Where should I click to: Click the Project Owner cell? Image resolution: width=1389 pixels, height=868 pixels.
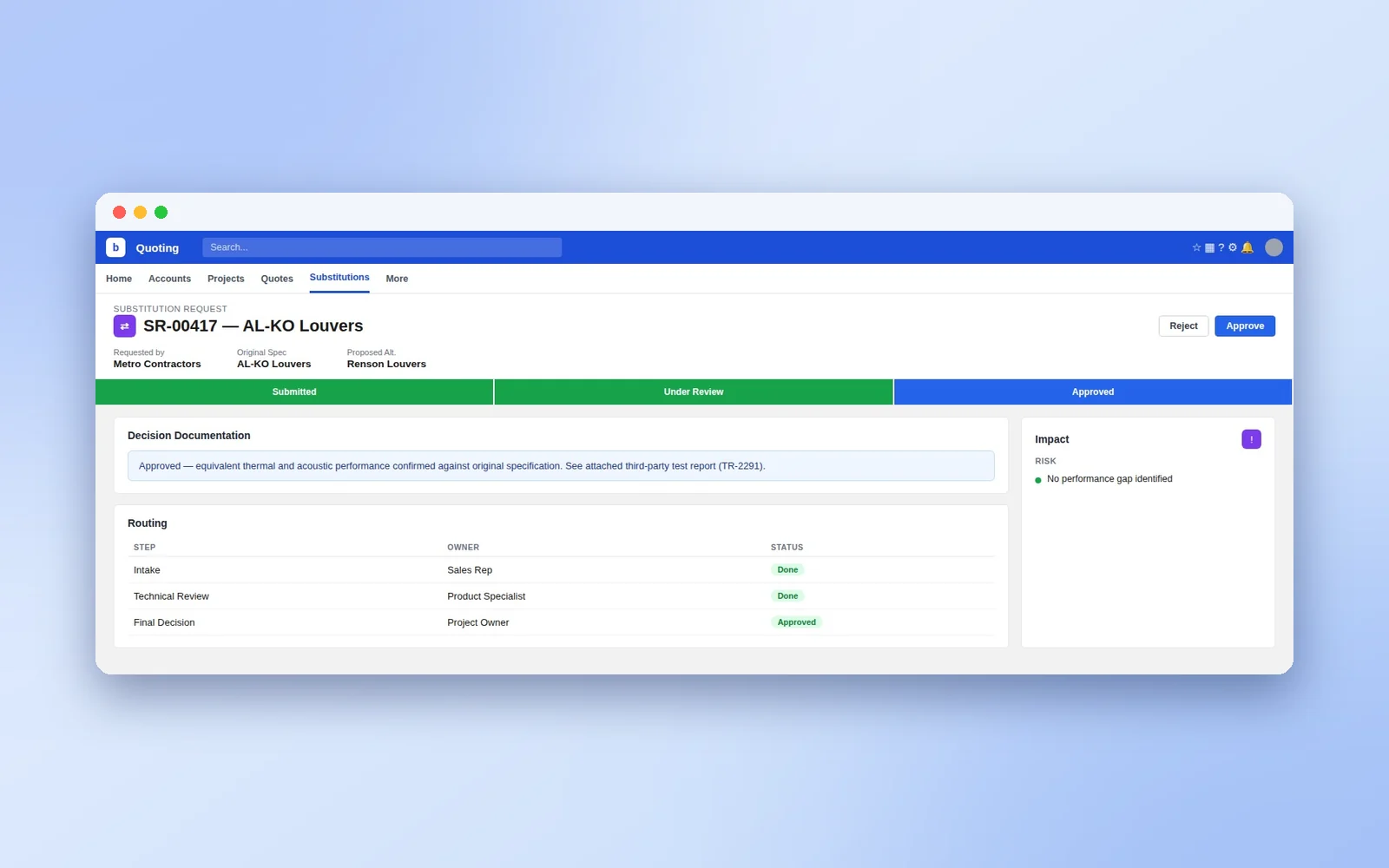[x=478, y=622]
